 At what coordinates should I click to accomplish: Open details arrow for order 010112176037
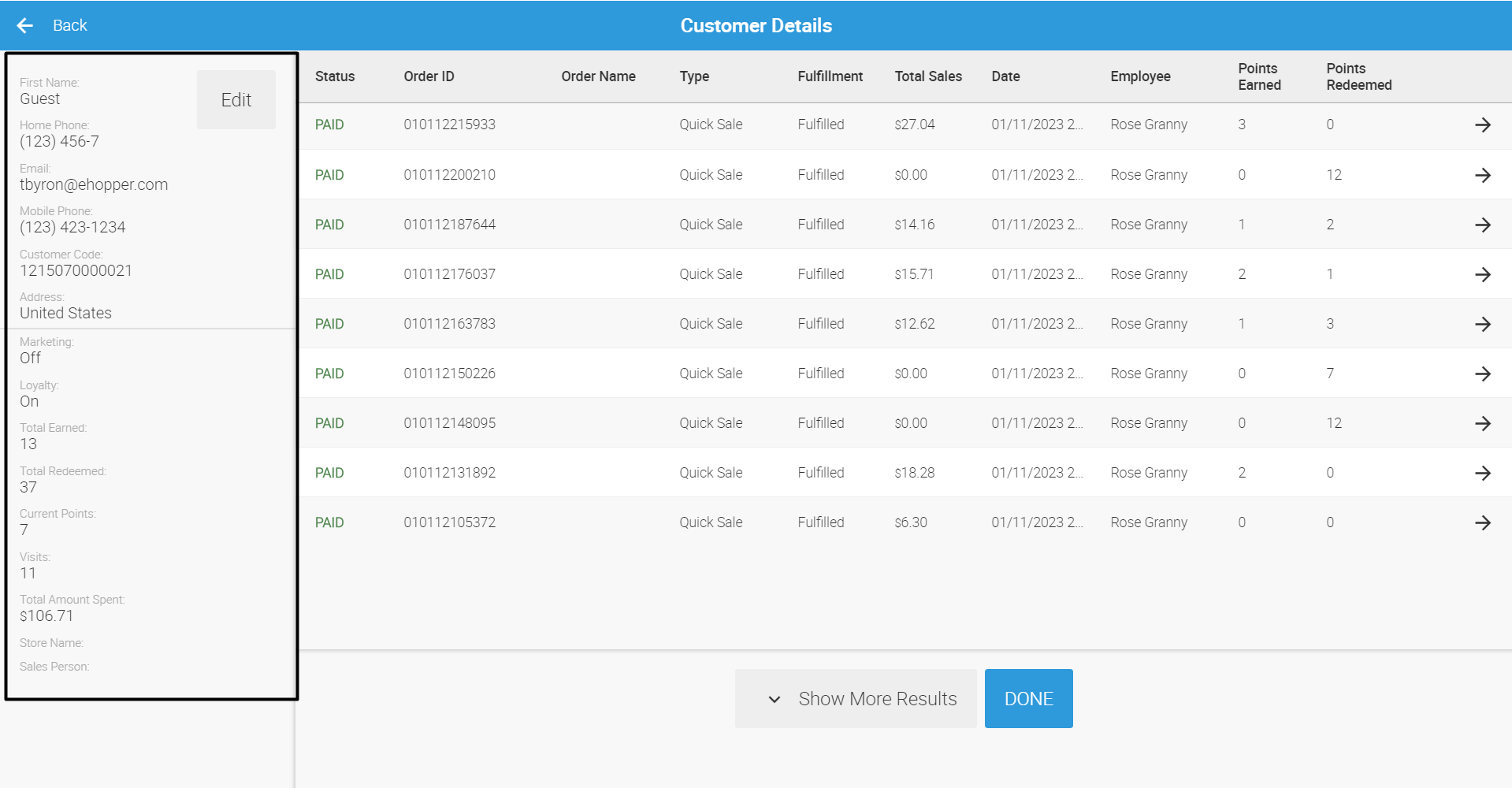pyautogui.click(x=1482, y=274)
